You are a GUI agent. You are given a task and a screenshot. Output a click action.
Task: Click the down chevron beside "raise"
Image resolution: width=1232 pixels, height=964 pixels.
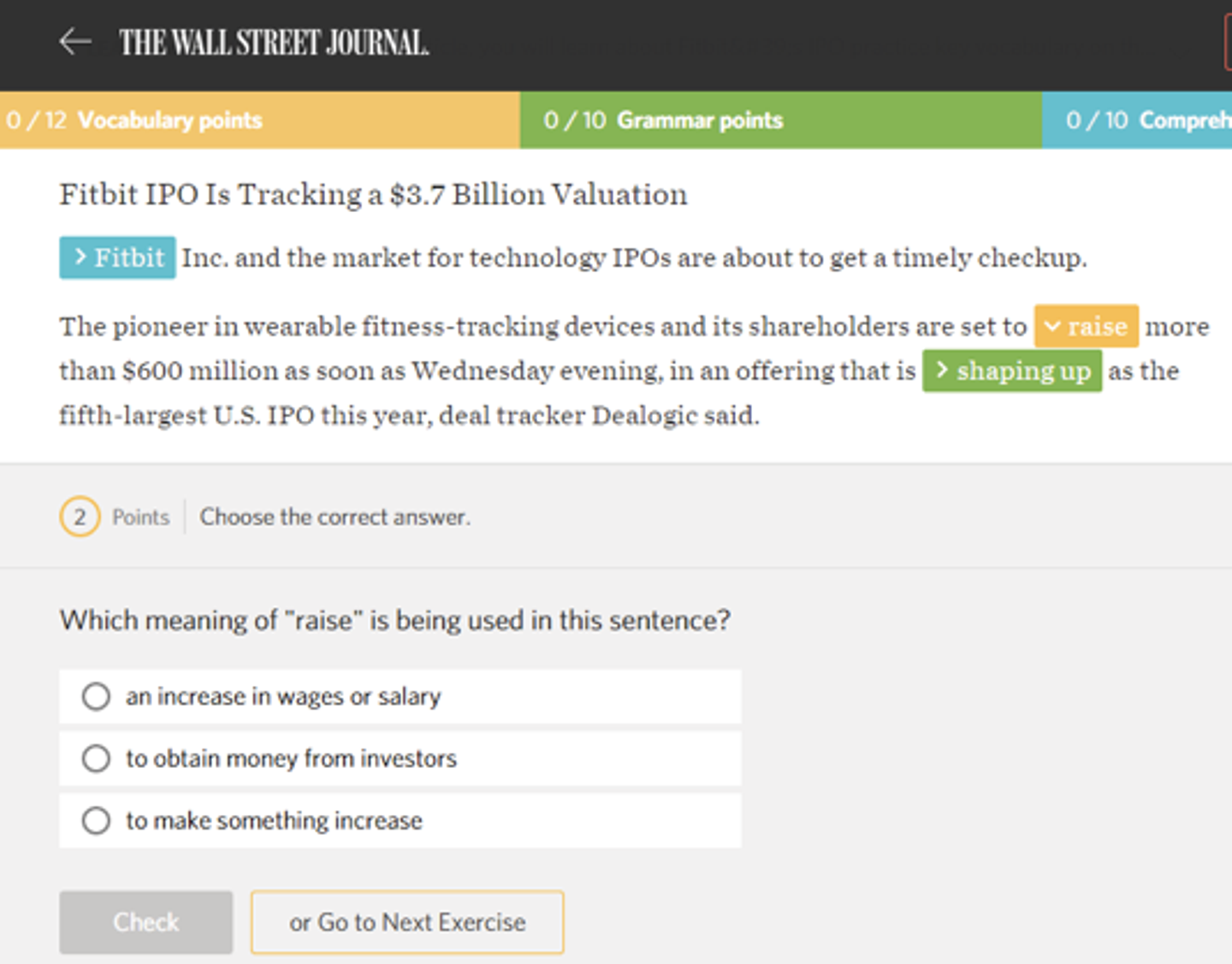coord(1052,326)
